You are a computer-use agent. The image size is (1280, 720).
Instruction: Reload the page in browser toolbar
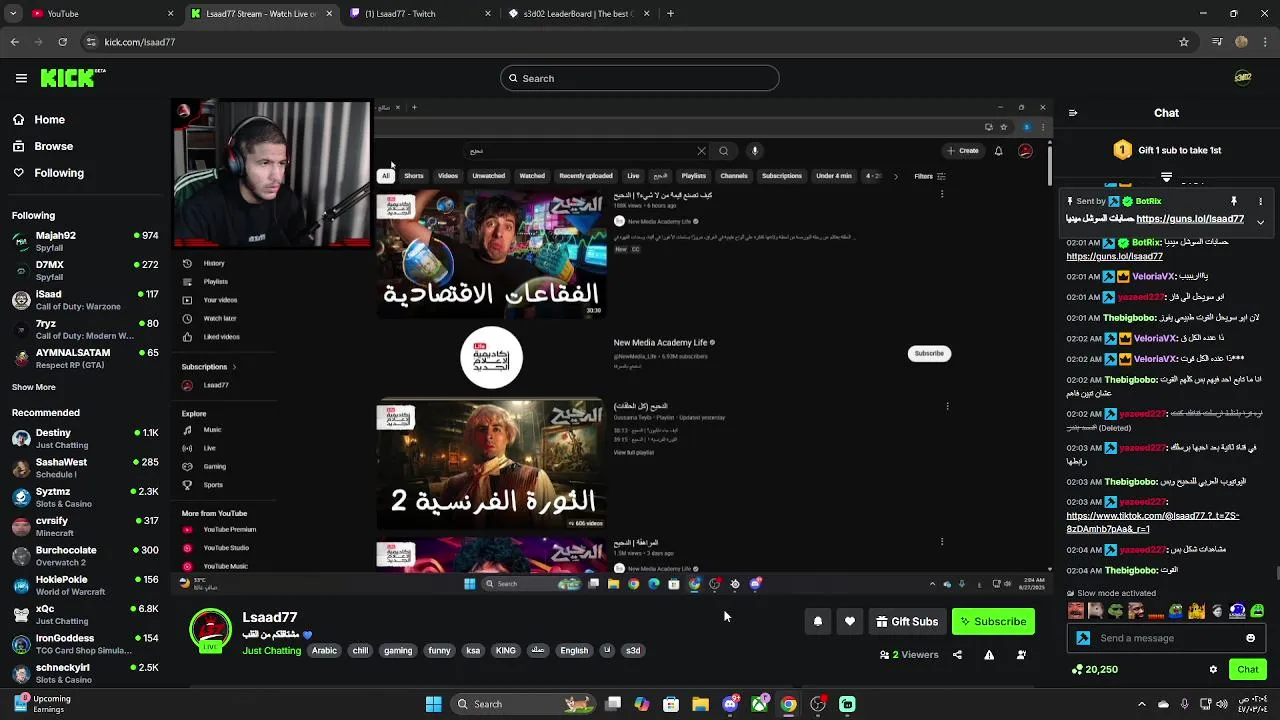pyautogui.click(x=63, y=42)
